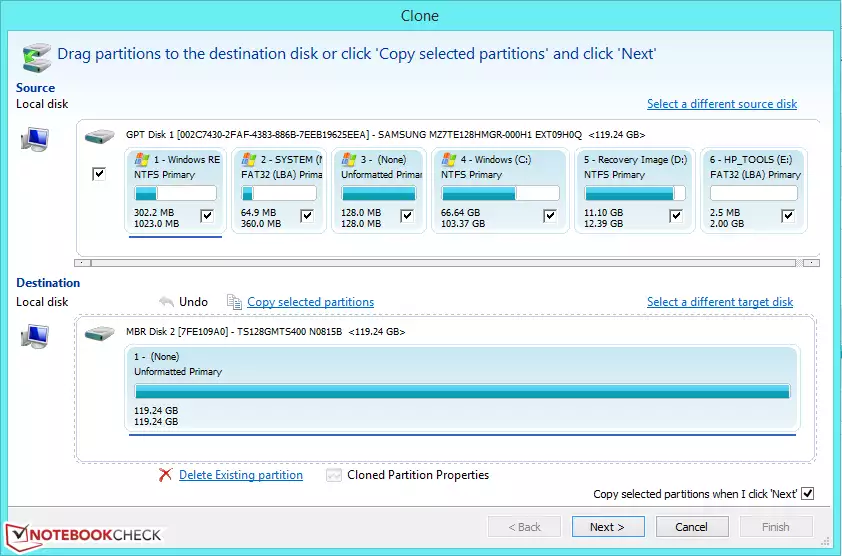The image size is (842, 556).
Task: Uncheck partition 4 Windows (C:) checkbox
Action: pos(550,216)
